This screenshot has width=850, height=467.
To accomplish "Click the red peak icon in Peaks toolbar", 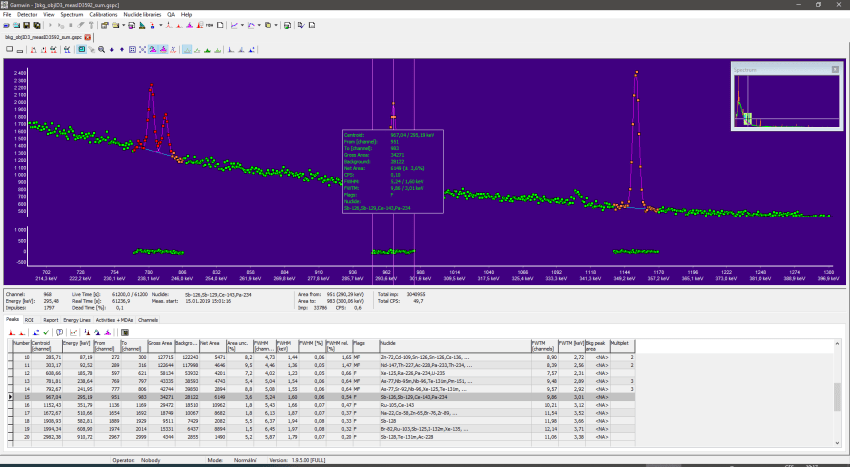I will coord(11,331).
